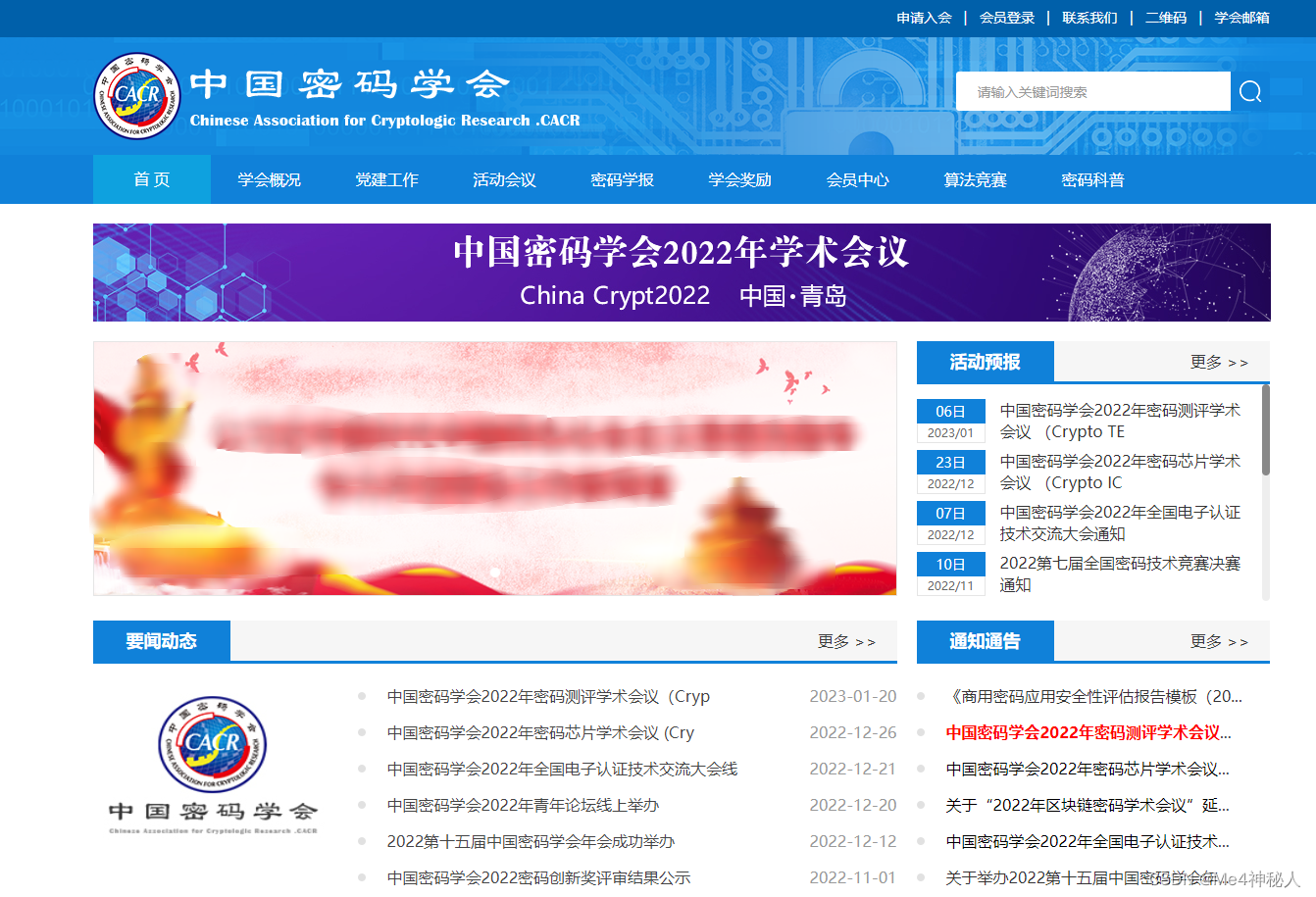Click the 2022-11-01 news date
1316x897 pixels.
(853, 877)
